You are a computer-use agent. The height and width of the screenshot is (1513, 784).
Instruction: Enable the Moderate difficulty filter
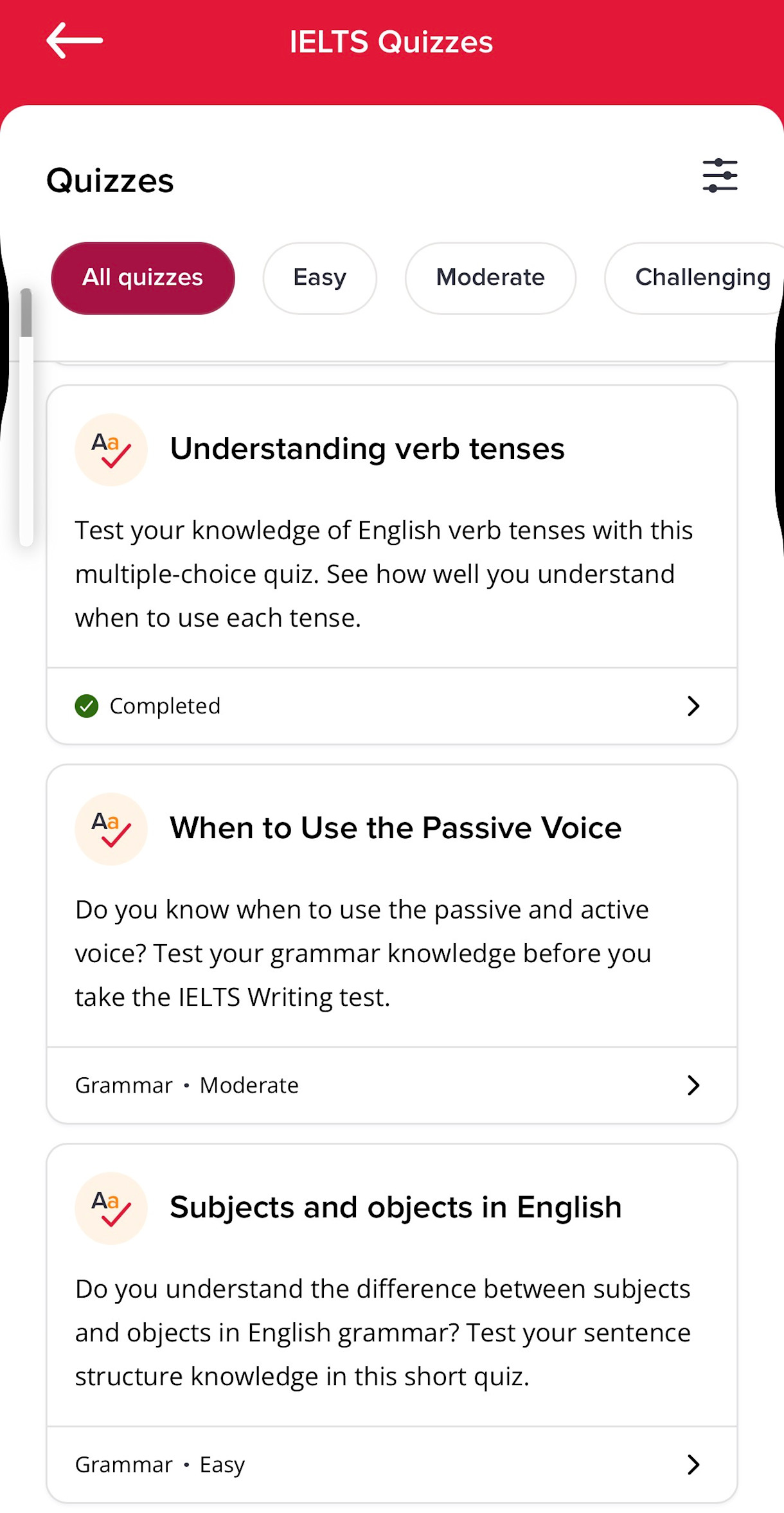click(x=490, y=278)
